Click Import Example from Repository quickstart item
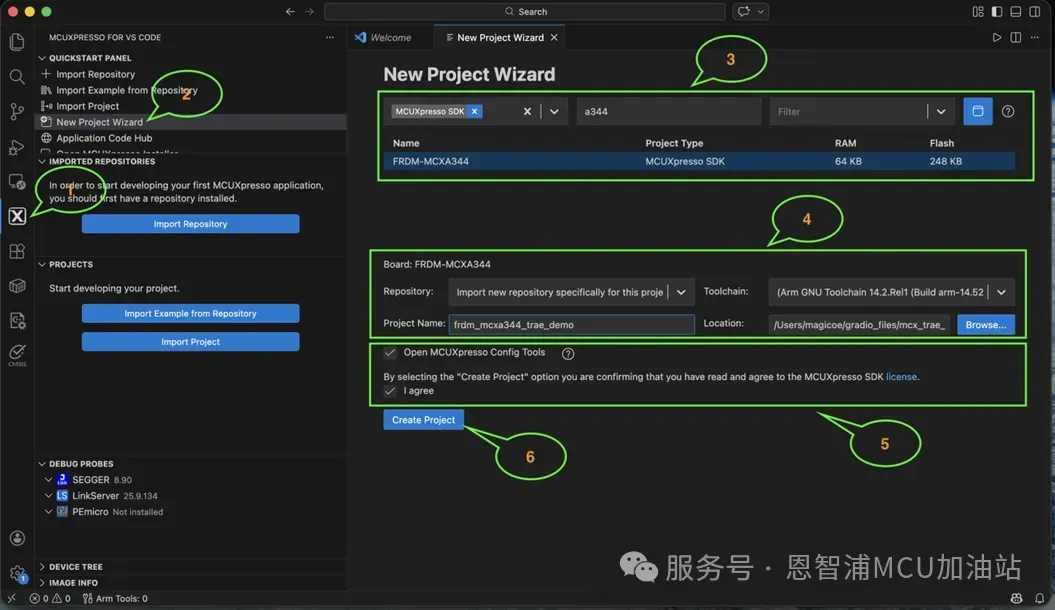 coord(126,90)
